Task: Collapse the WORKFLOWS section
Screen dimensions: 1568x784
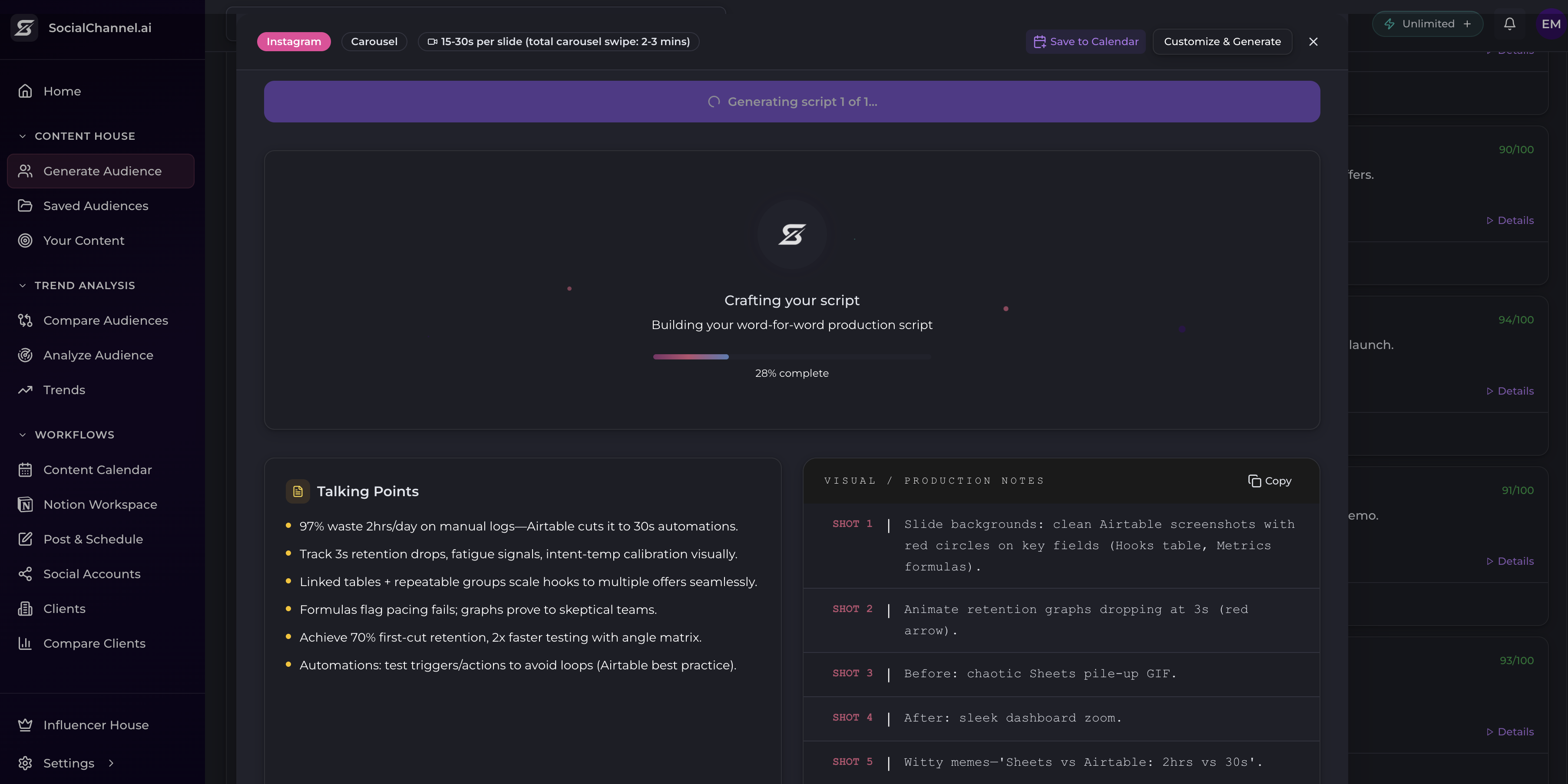Action: 23,435
